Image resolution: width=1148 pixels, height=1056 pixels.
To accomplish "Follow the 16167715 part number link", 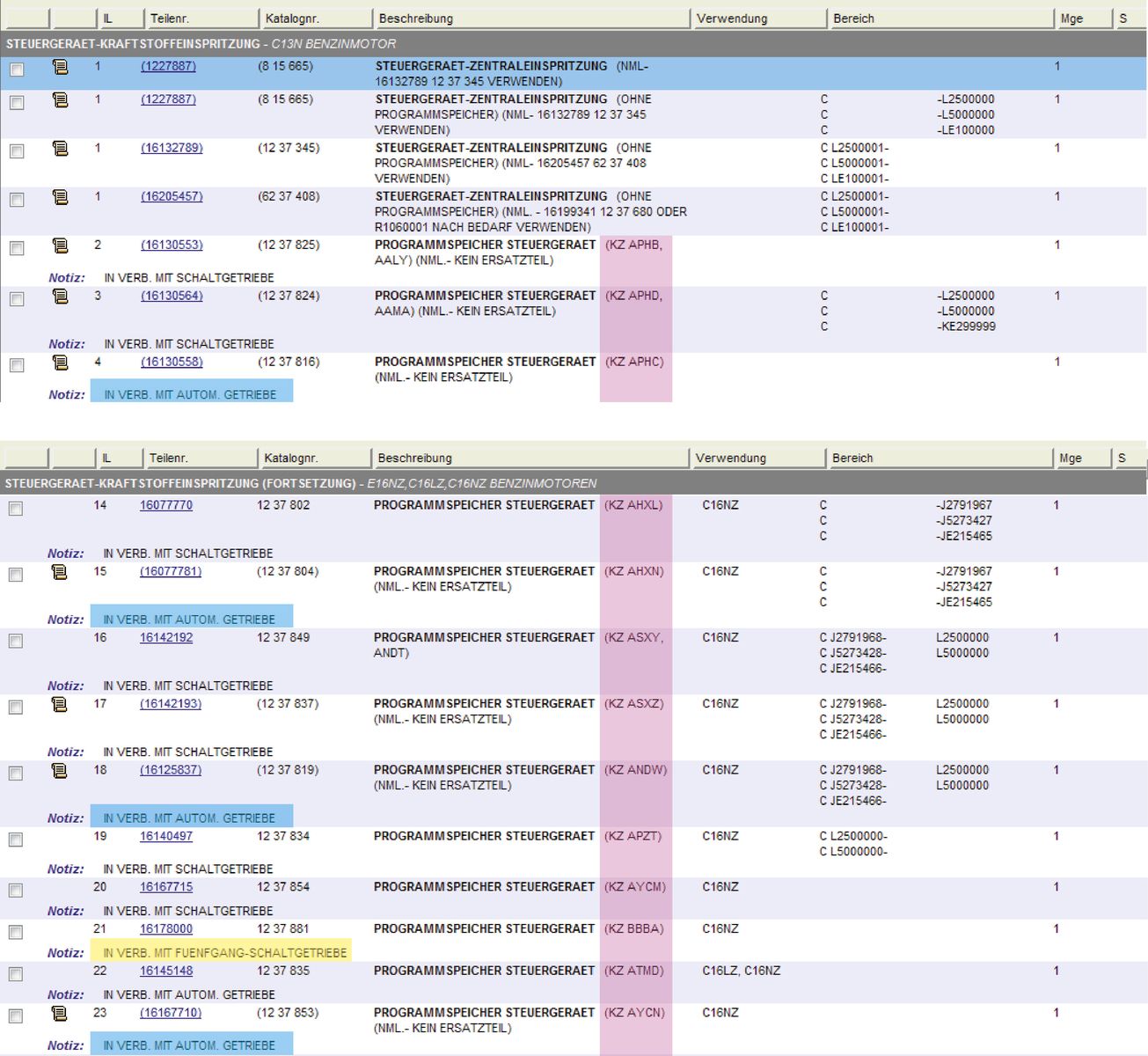I will (x=166, y=887).
